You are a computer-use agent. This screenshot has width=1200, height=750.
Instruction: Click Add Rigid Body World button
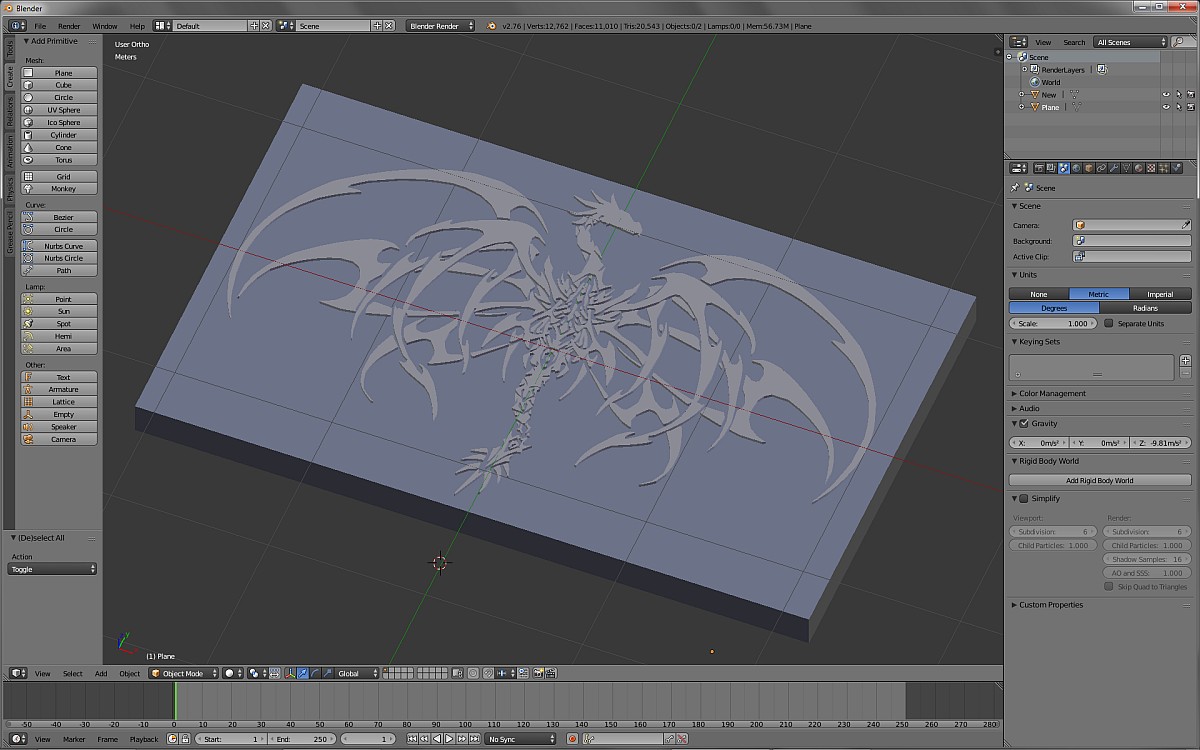click(x=1099, y=480)
